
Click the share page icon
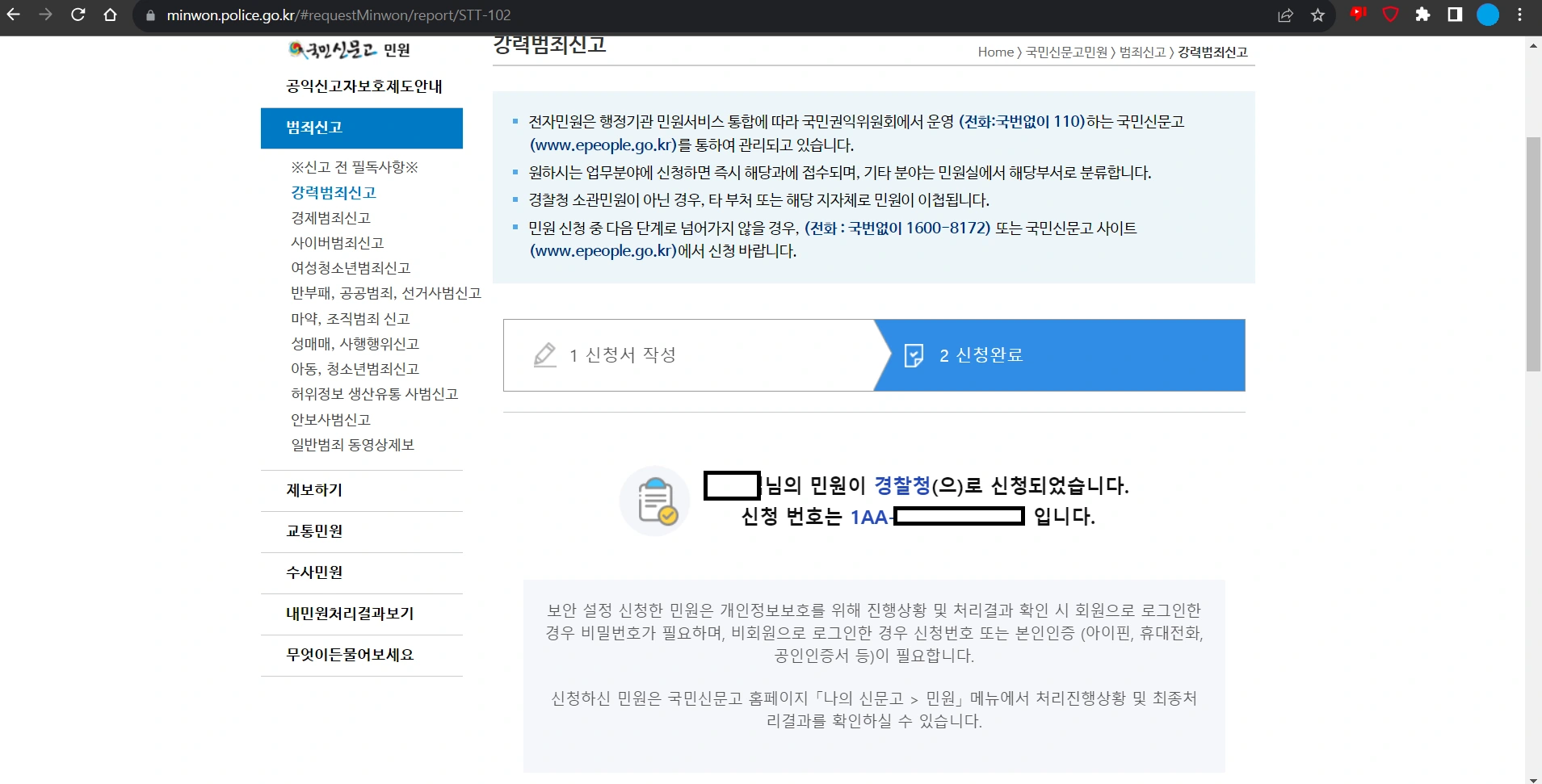click(1285, 15)
